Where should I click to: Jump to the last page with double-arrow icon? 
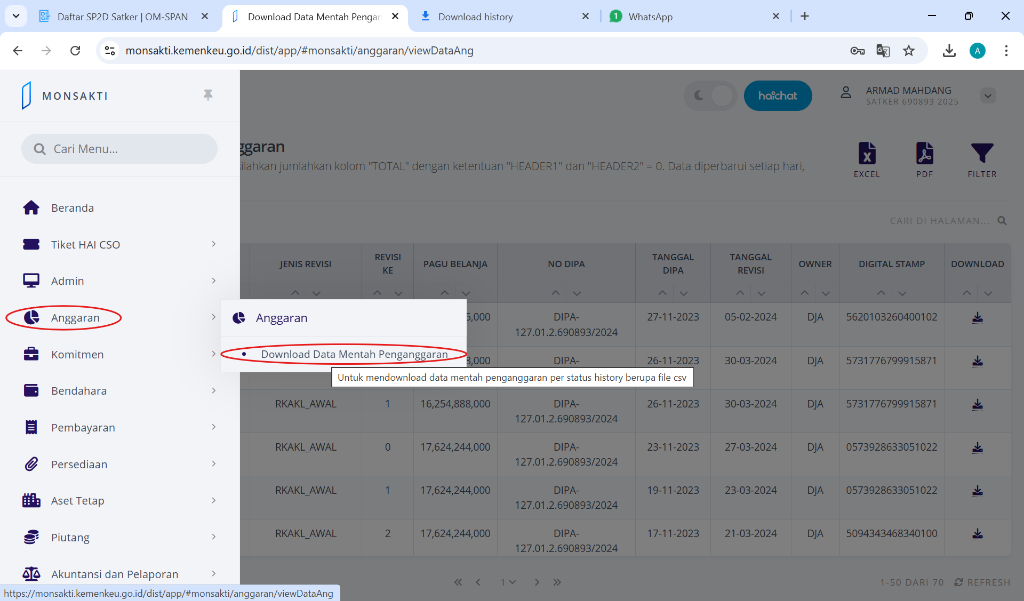coord(557,581)
